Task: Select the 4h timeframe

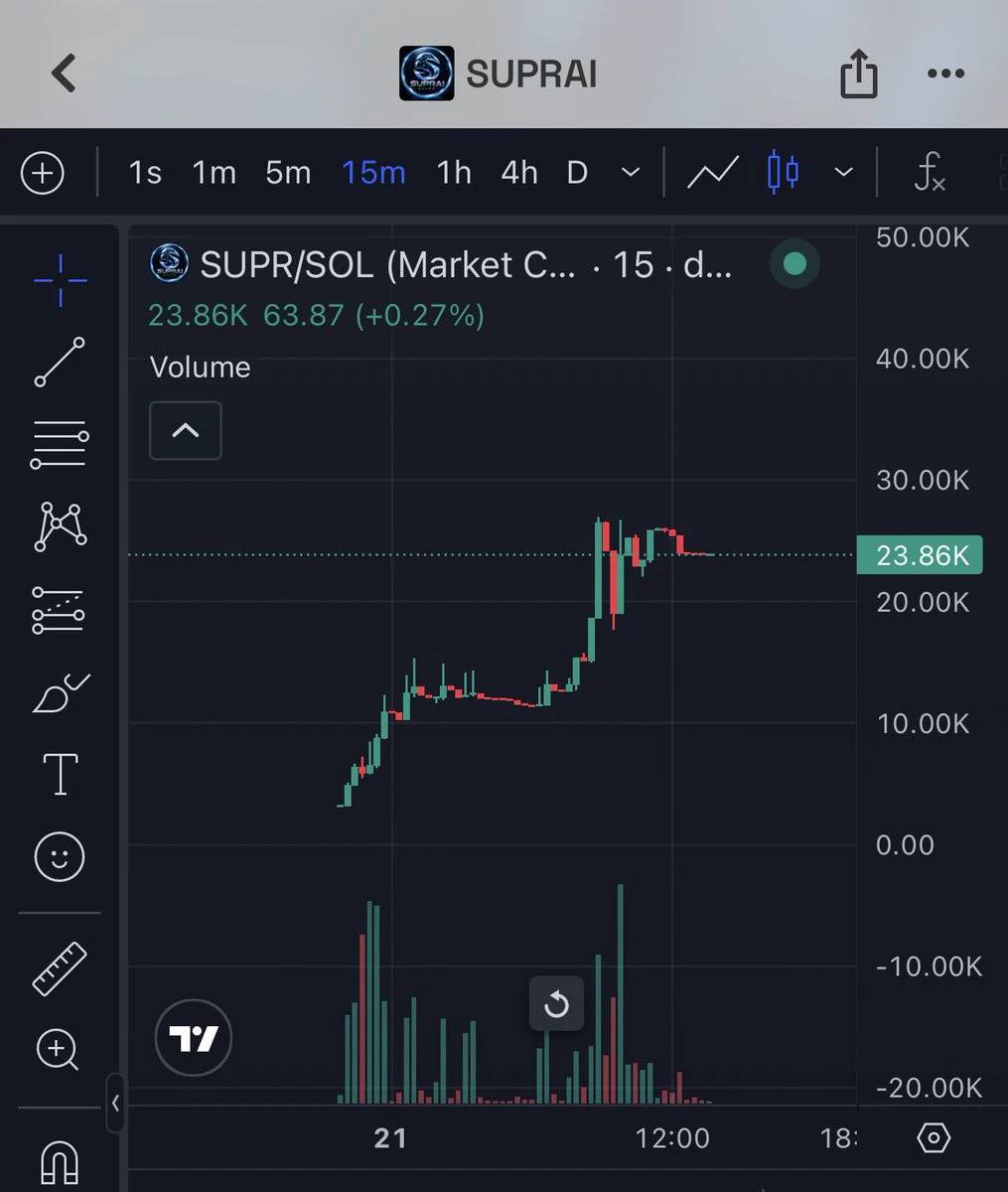Action: (519, 174)
